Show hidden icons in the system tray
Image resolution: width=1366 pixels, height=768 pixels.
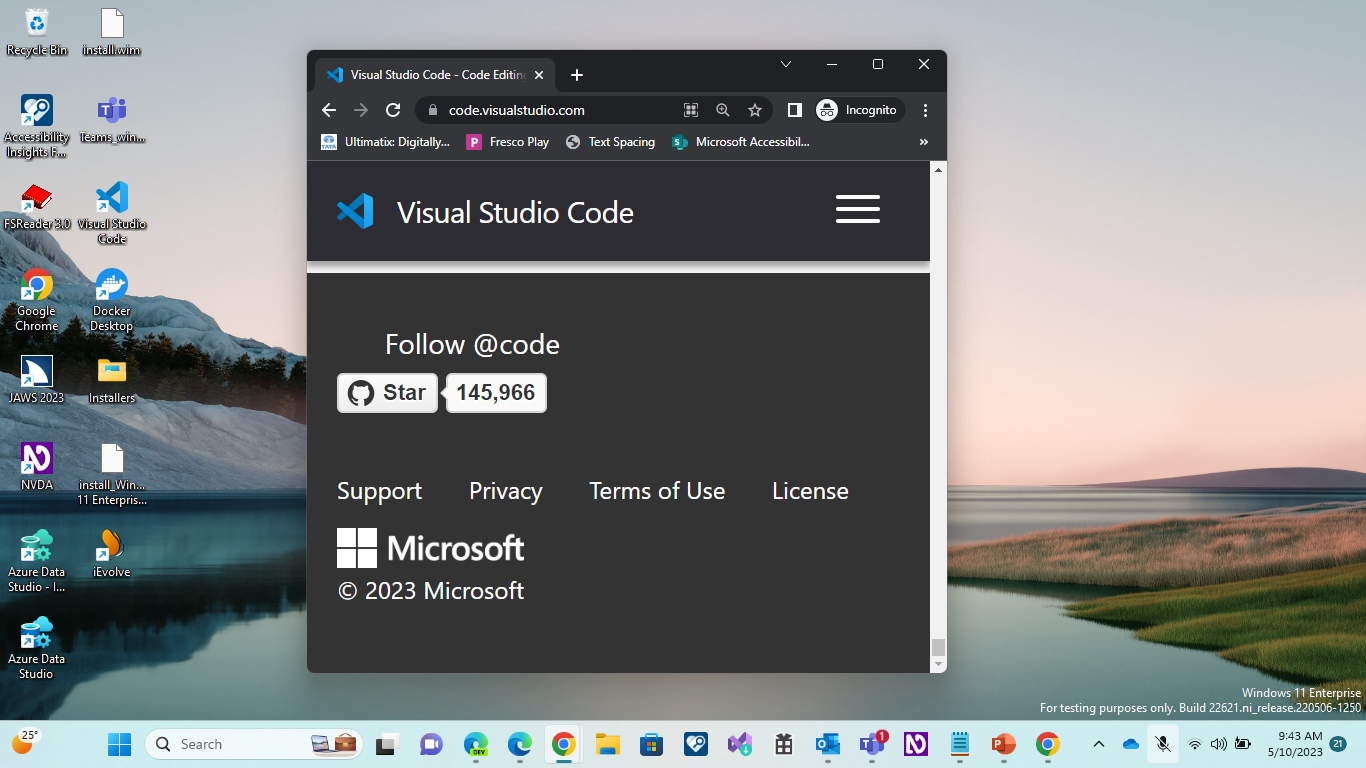(1098, 744)
